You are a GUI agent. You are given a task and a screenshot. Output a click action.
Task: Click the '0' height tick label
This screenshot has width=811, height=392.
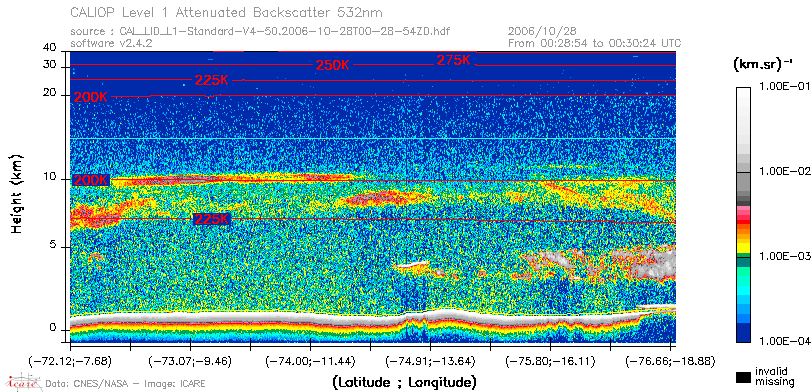53,328
